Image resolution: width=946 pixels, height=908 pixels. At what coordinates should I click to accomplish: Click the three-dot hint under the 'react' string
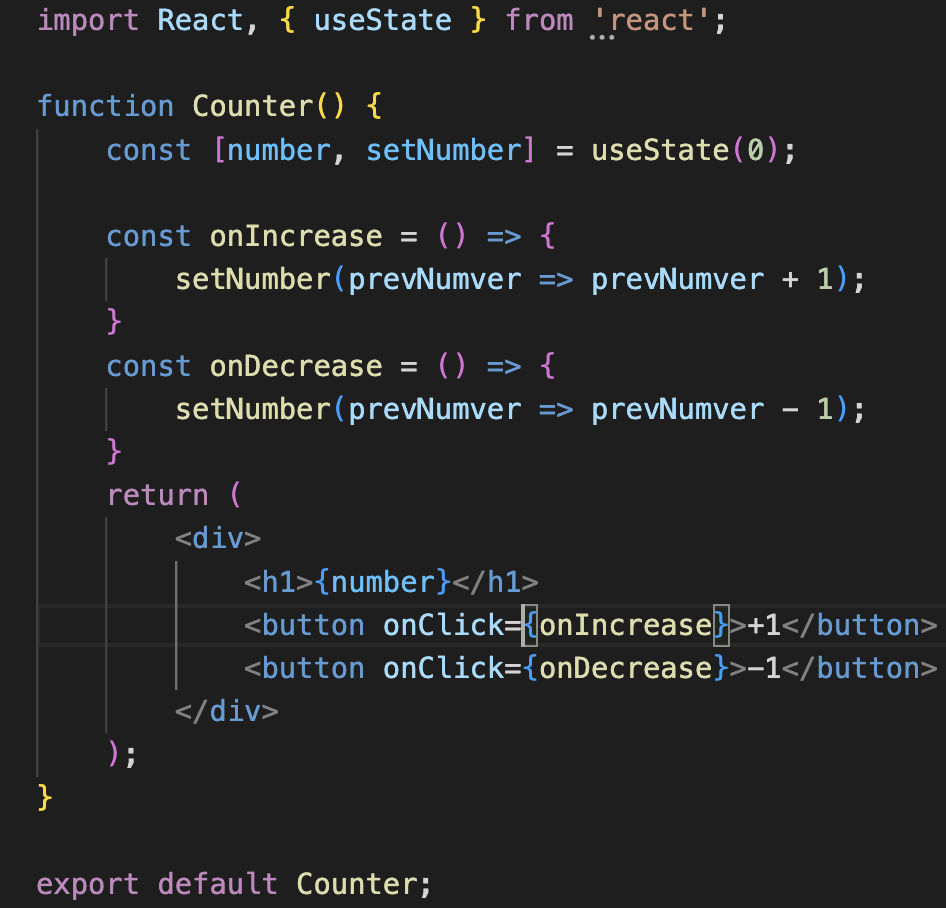coord(602,37)
